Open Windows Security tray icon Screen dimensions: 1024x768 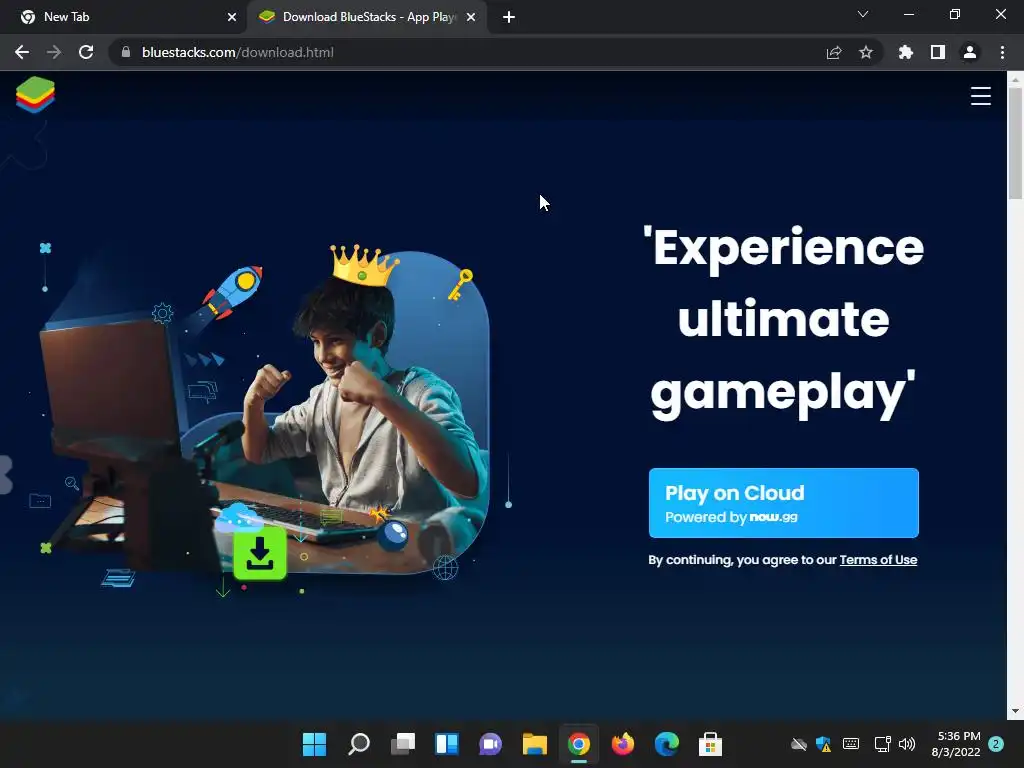click(x=824, y=744)
